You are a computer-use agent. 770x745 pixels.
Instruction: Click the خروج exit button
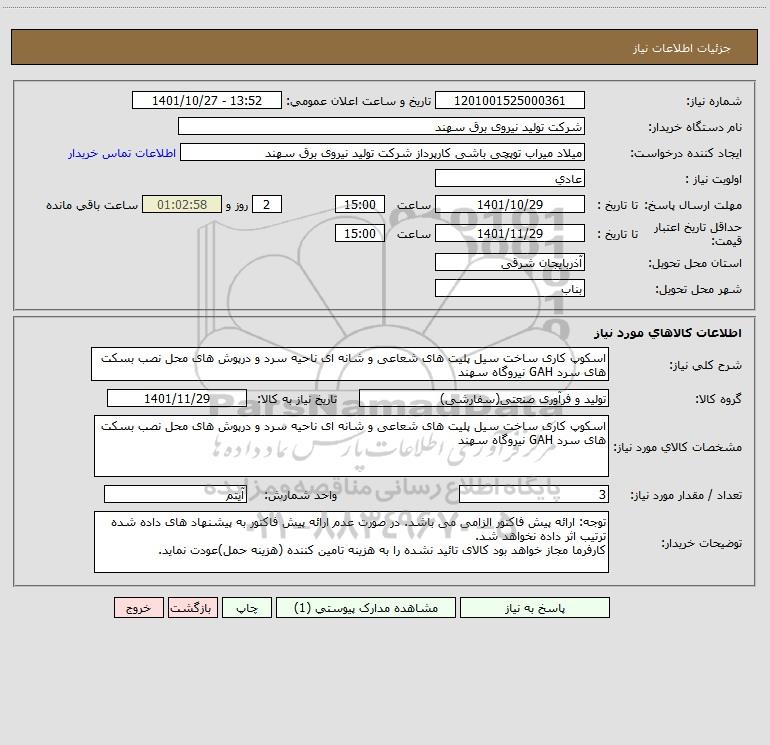138,607
